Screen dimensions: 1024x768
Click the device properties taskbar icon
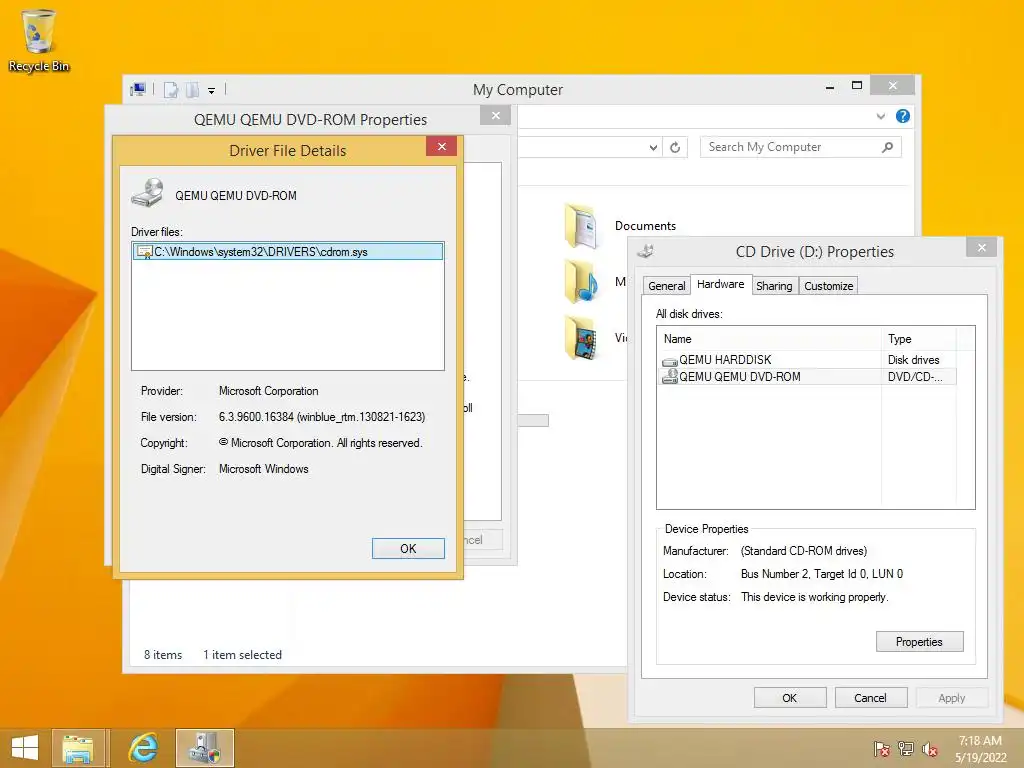(204, 748)
